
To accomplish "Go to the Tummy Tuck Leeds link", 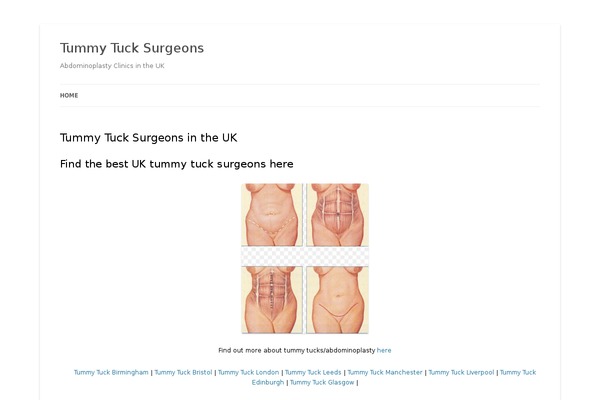I will click(313, 372).
